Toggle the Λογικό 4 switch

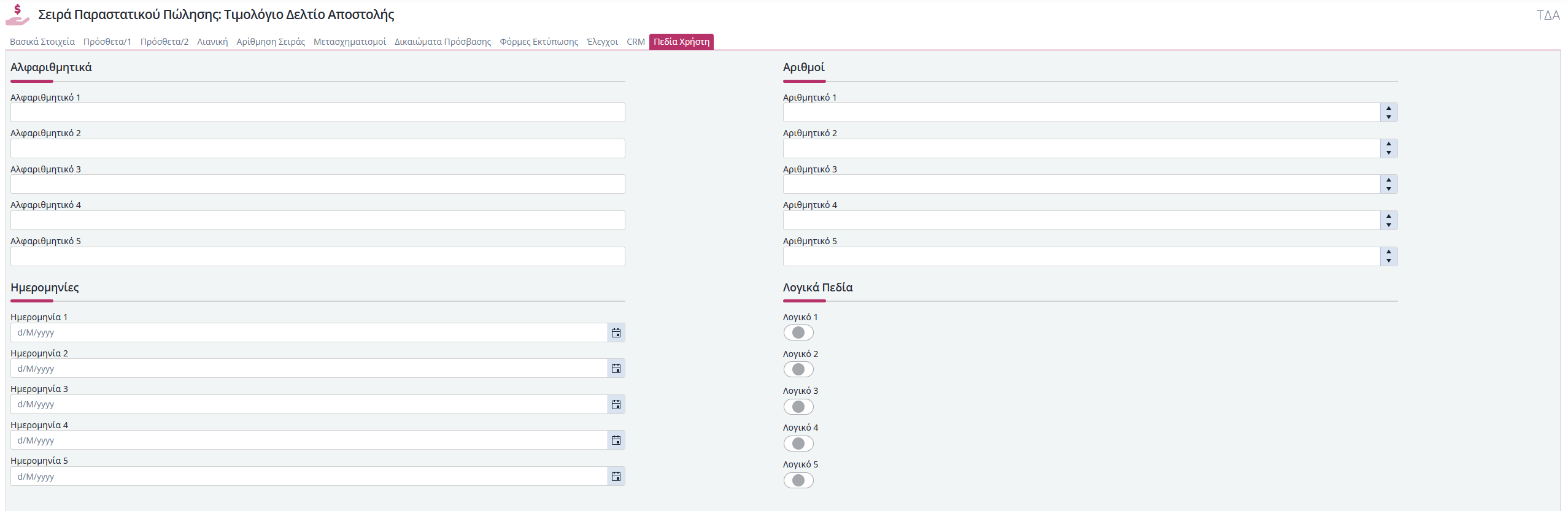point(798,444)
